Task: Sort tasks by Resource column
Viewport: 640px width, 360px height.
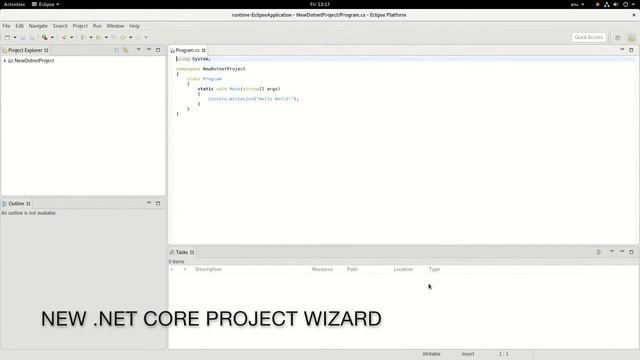Action: [322, 269]
